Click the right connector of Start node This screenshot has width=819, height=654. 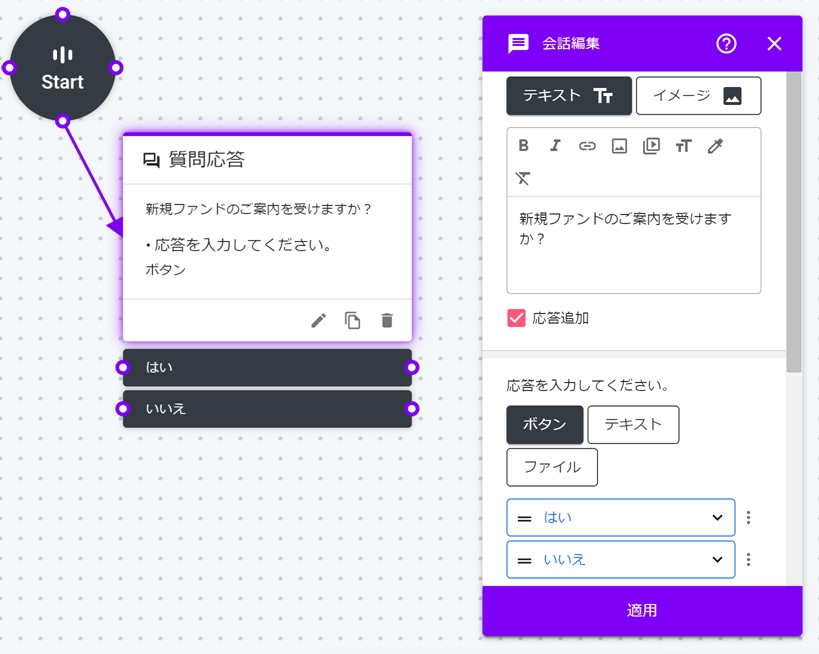tap(116, 68)
